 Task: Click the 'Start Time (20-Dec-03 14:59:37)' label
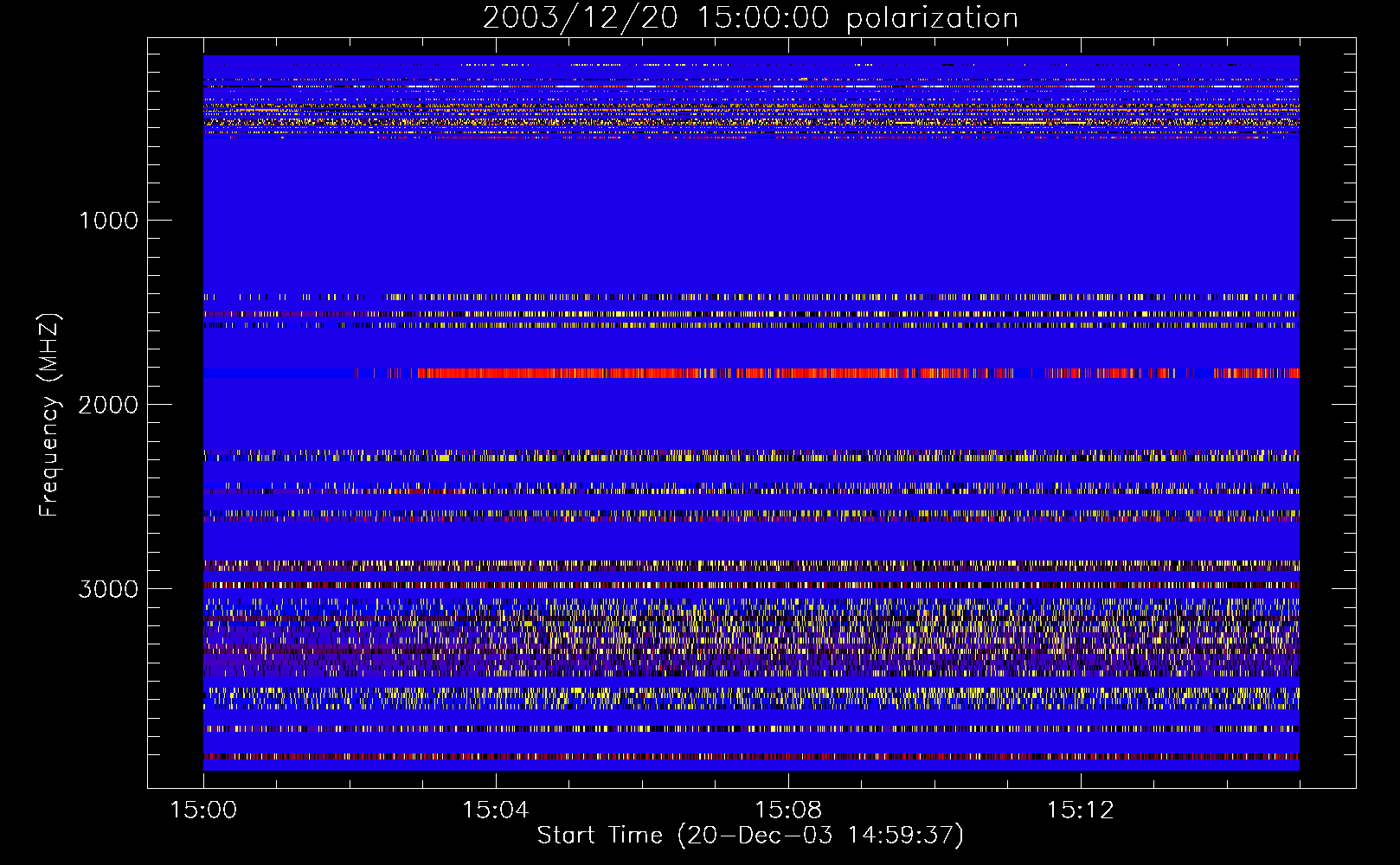click(x=750, y=836)
